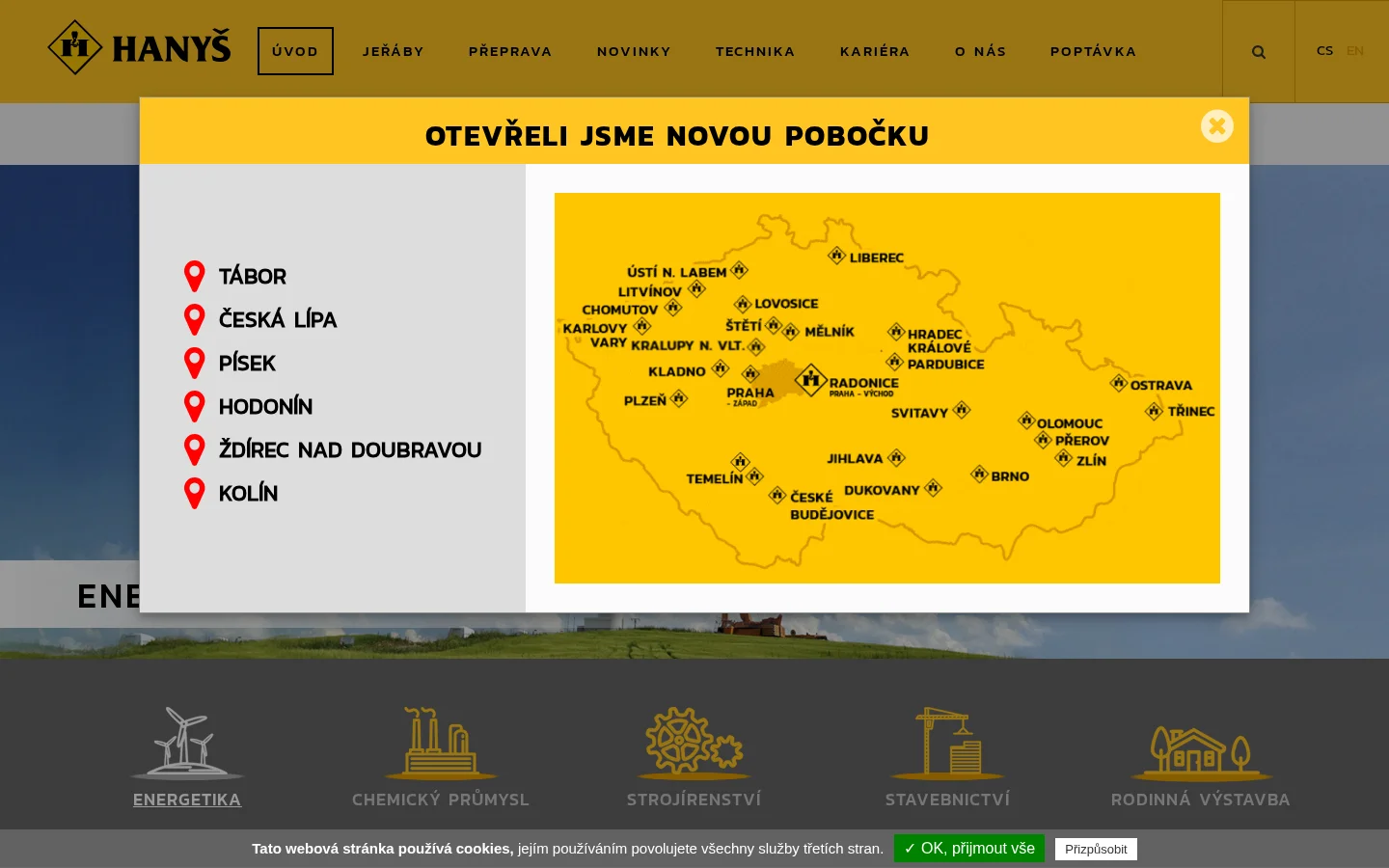Open the Chemický průmysl link
This screenshot has width=1389, height=868.
point(441,800)
